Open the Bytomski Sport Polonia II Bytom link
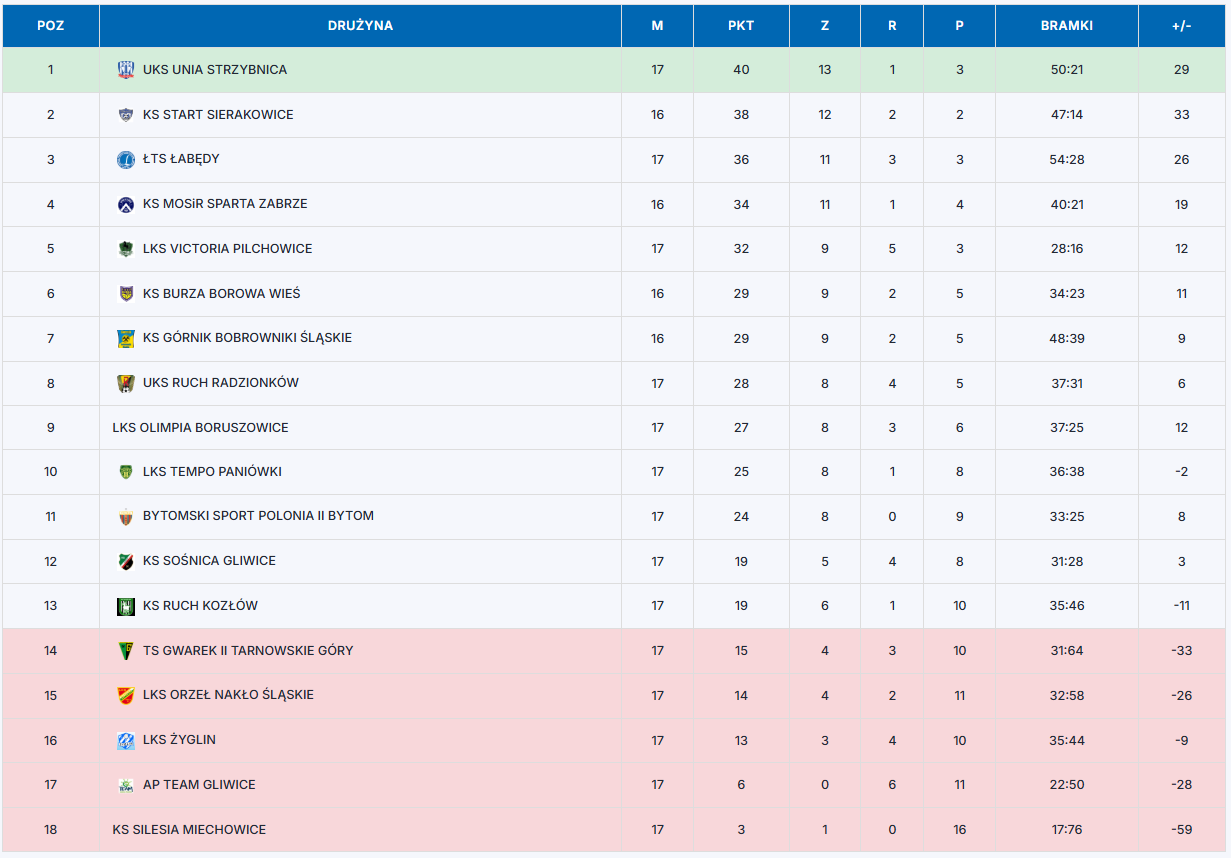This screenshot has width=1231, height=858. (x=258, y=516)
